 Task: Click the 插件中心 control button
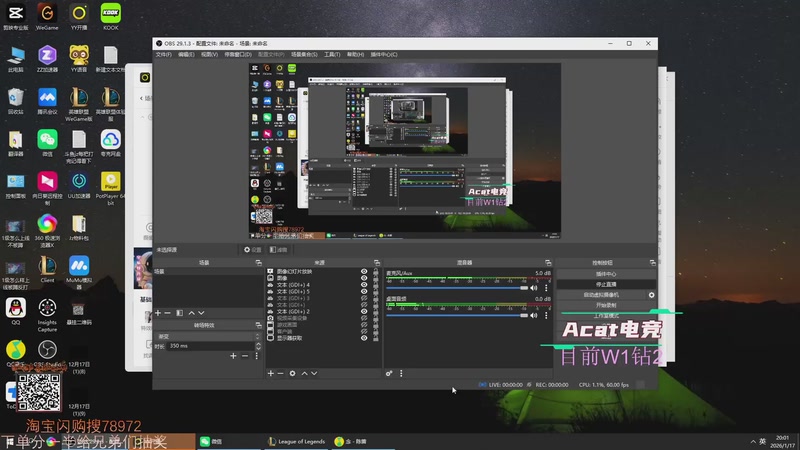[x=606, y=274]
